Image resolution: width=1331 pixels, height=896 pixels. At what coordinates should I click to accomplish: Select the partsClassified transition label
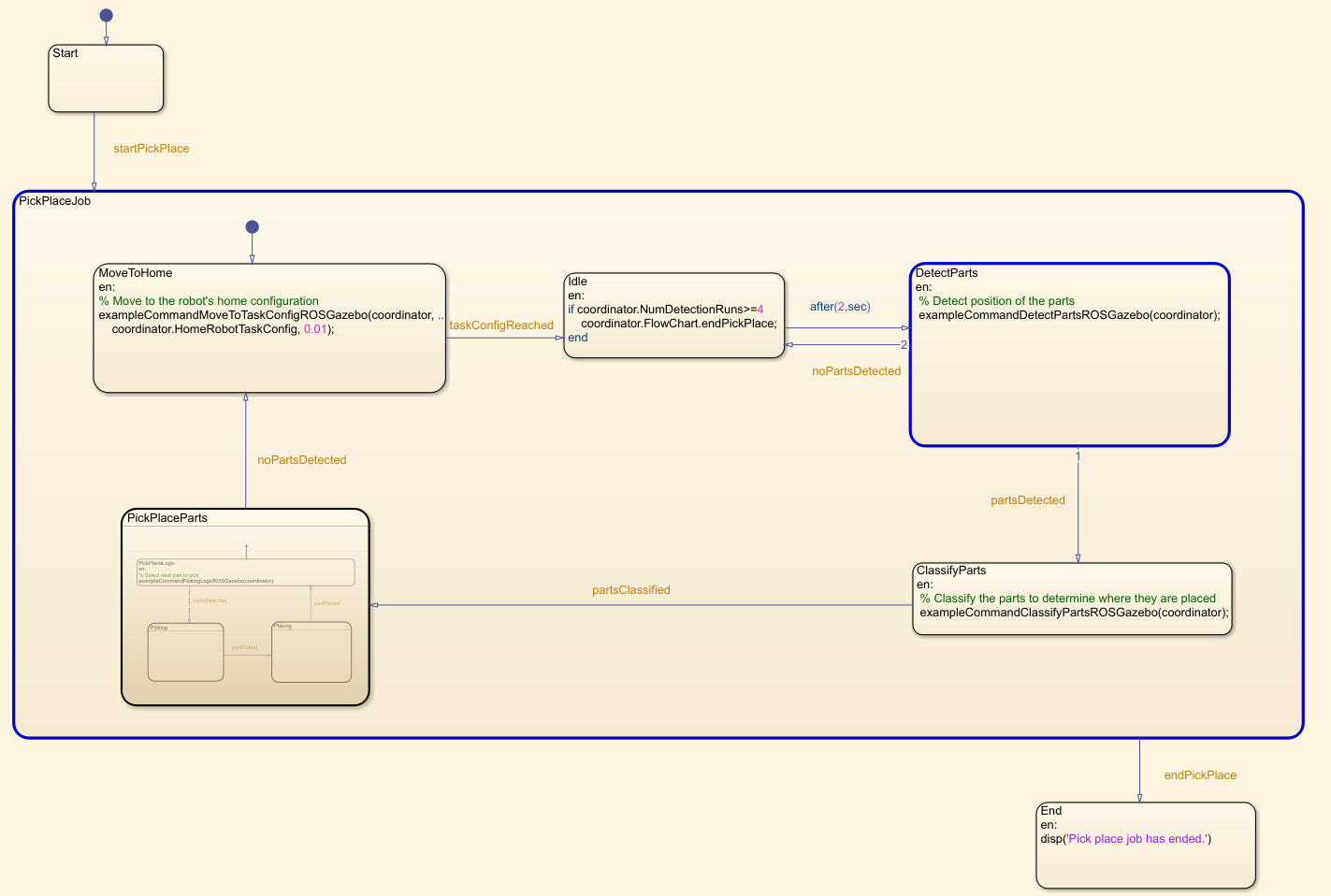[x=631, y=590]
